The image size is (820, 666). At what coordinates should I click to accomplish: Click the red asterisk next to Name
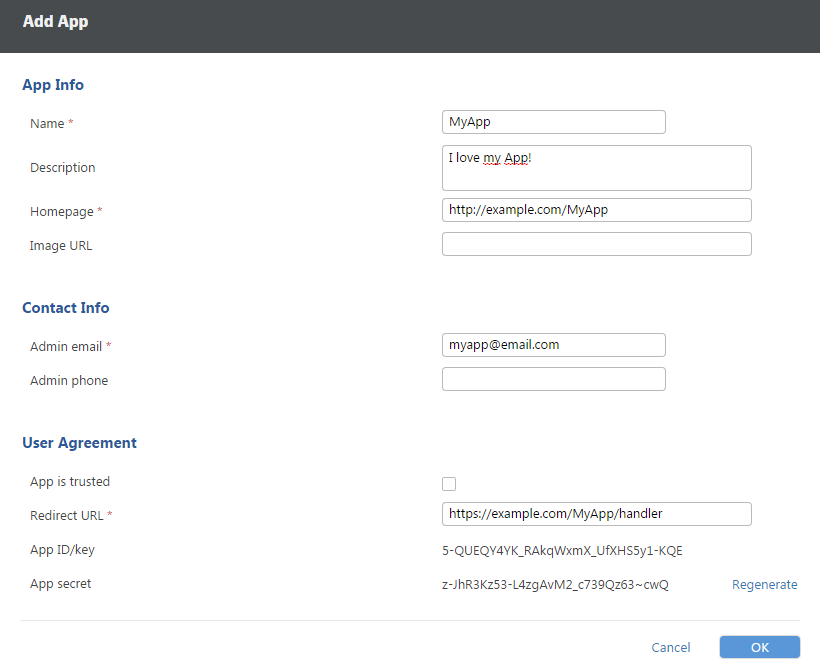click(69, 122)
